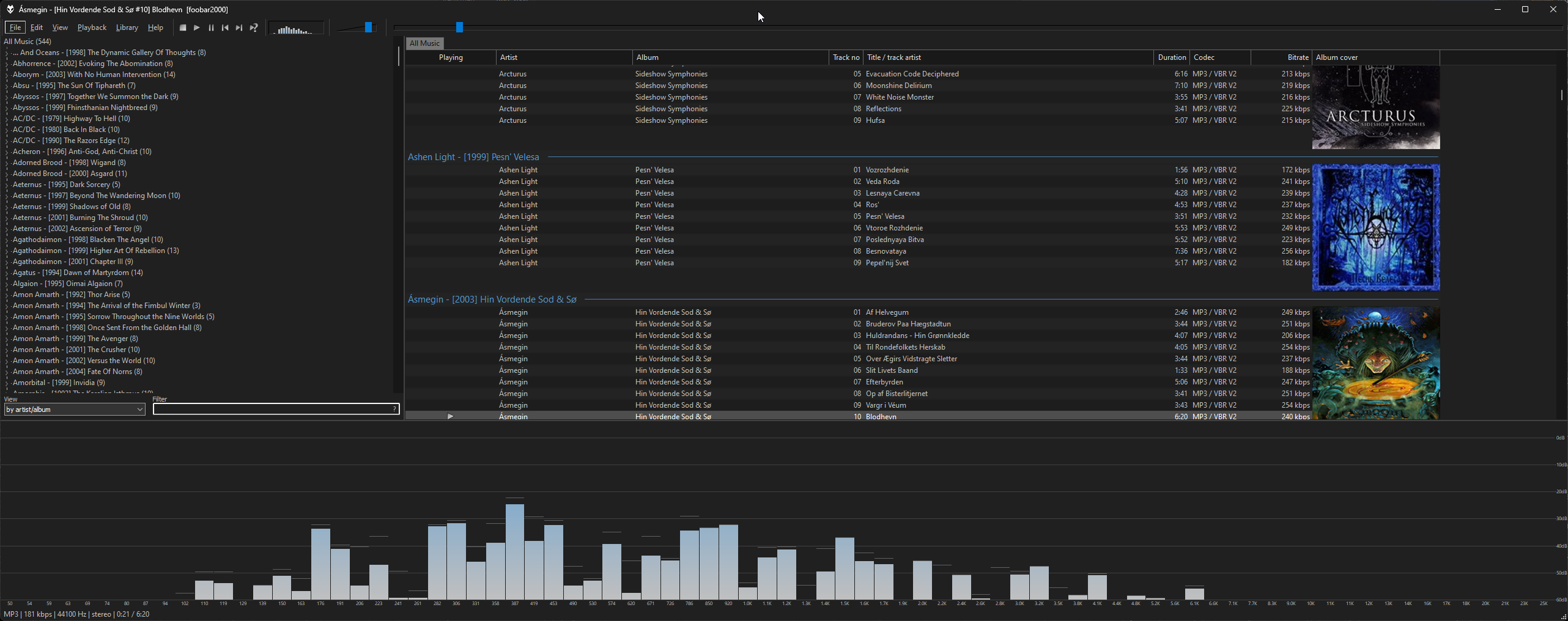Open the View menu
This screenshot has height=621, width=1568.
point(60,28)
